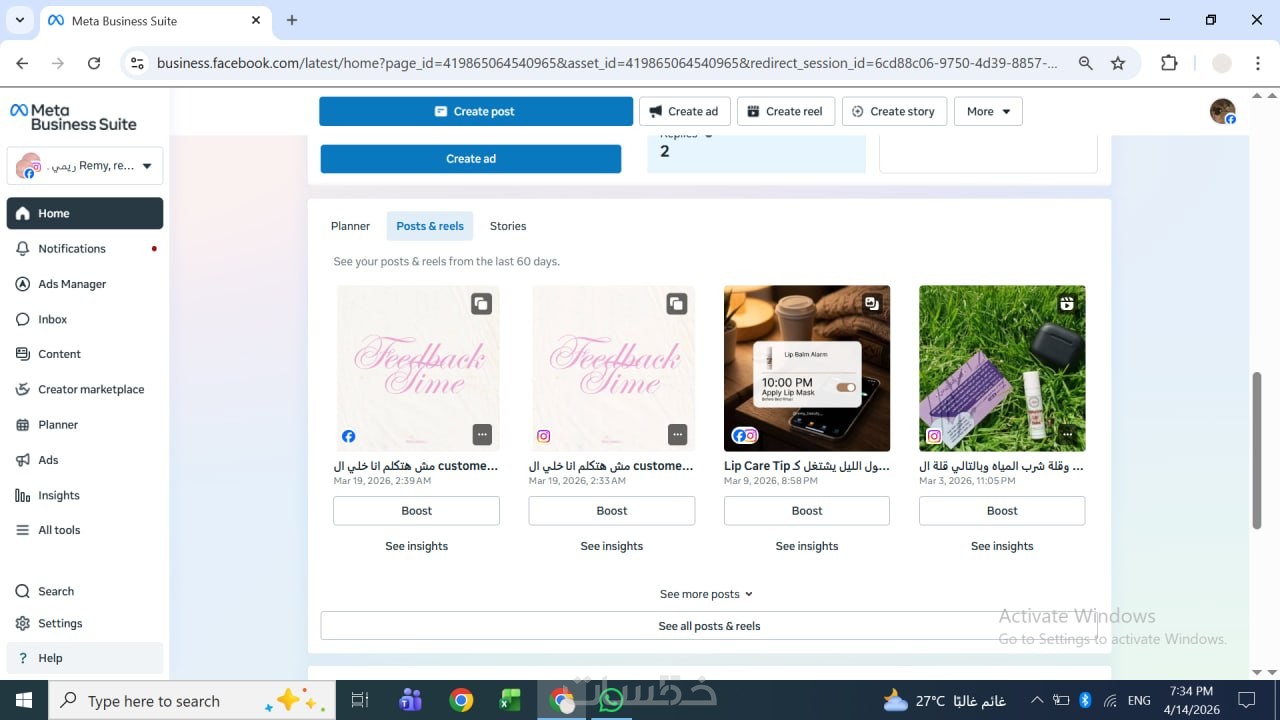The image size is (1280, 720).
Task: Open All tools menu in sidebar
Action: pyautogui.click(x=85, y=530)
